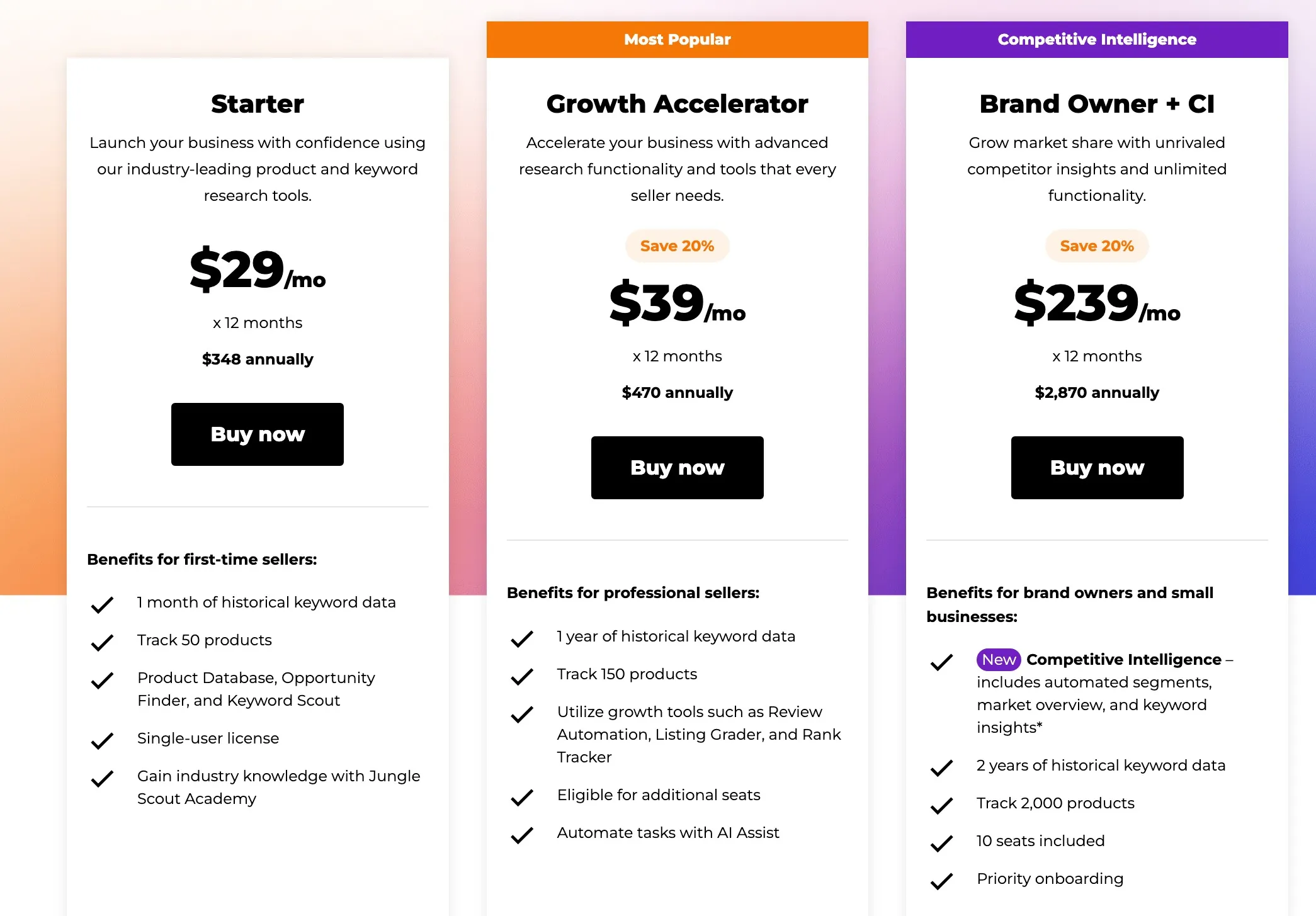Open the Most Popular banner
1316x916 pixels.
pyautogui.click(x=677, y=39)
